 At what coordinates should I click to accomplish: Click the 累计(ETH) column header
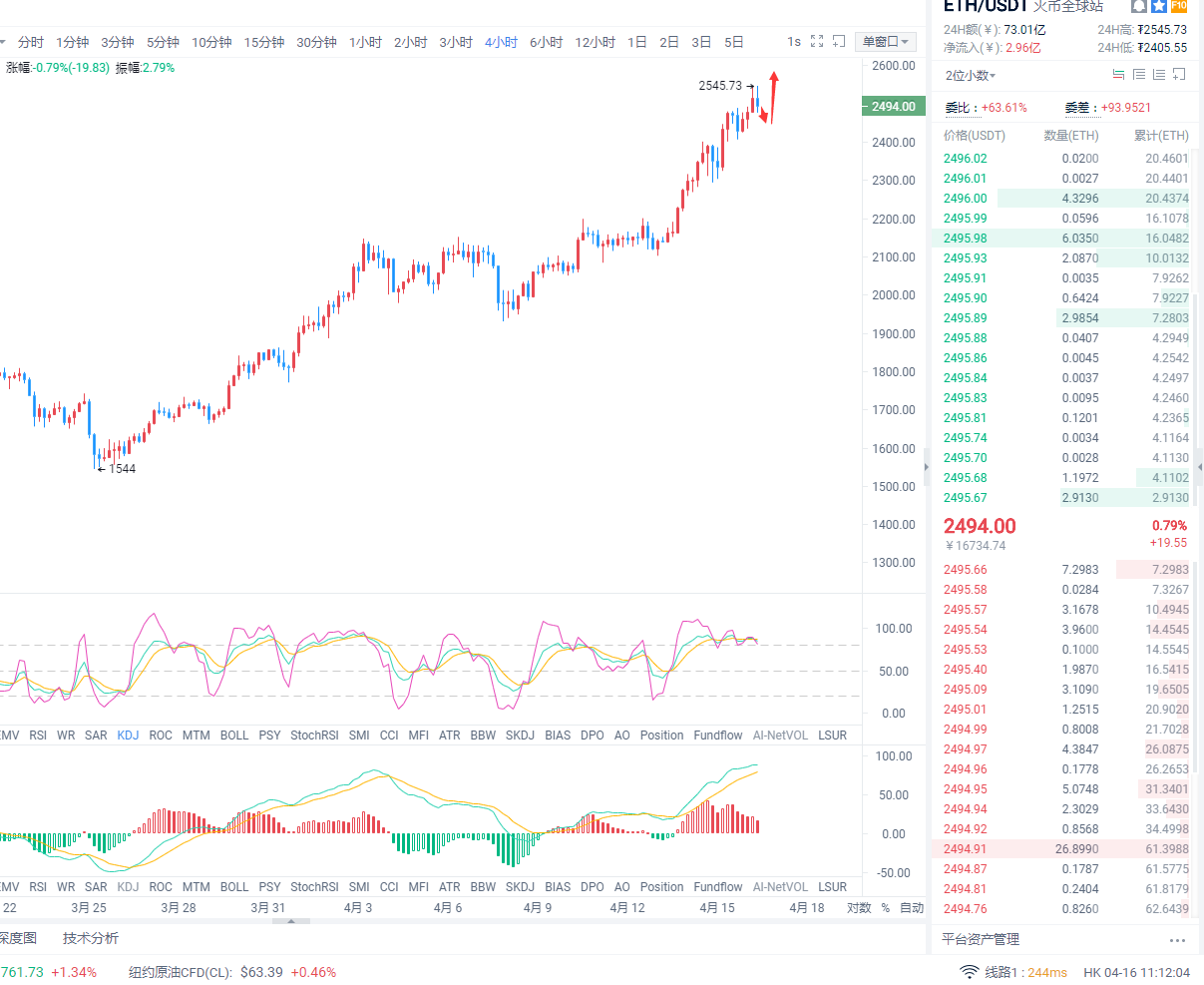coord(1161,136)
